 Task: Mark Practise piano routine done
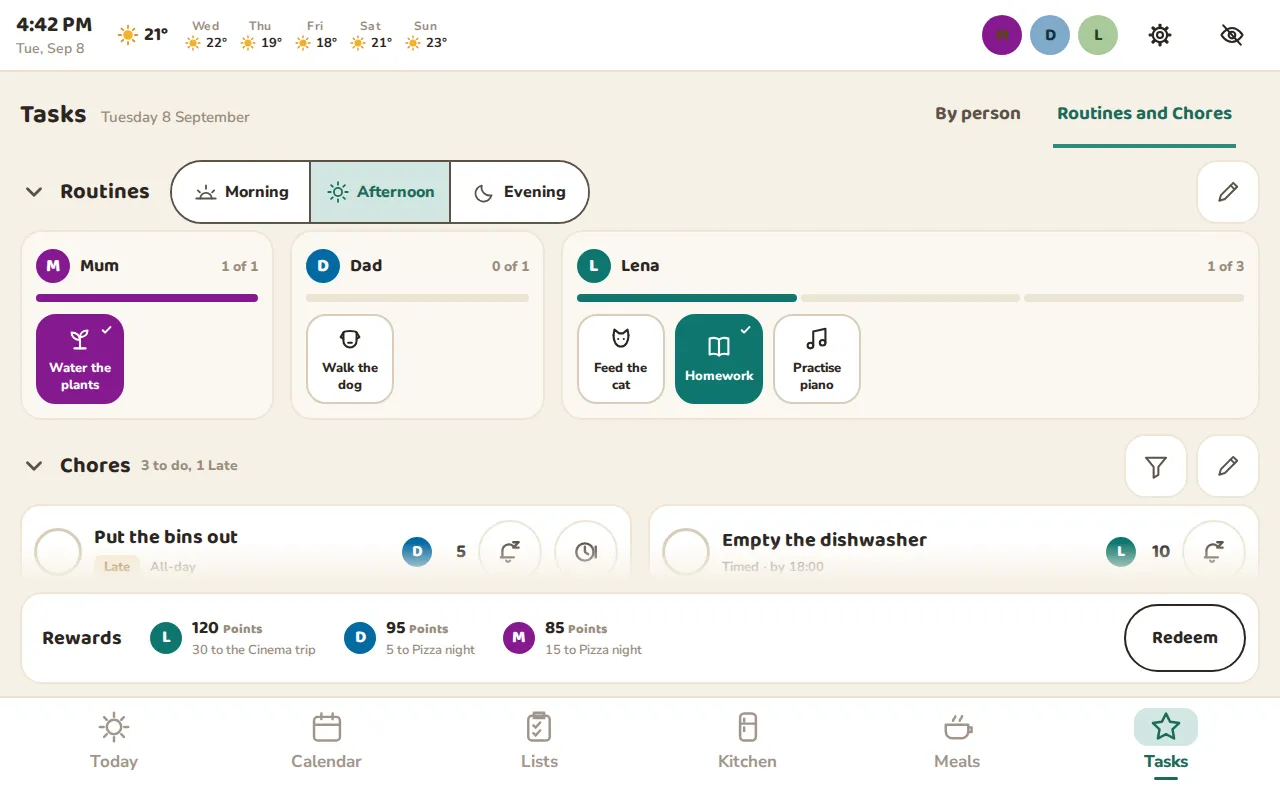coord(817,359)
